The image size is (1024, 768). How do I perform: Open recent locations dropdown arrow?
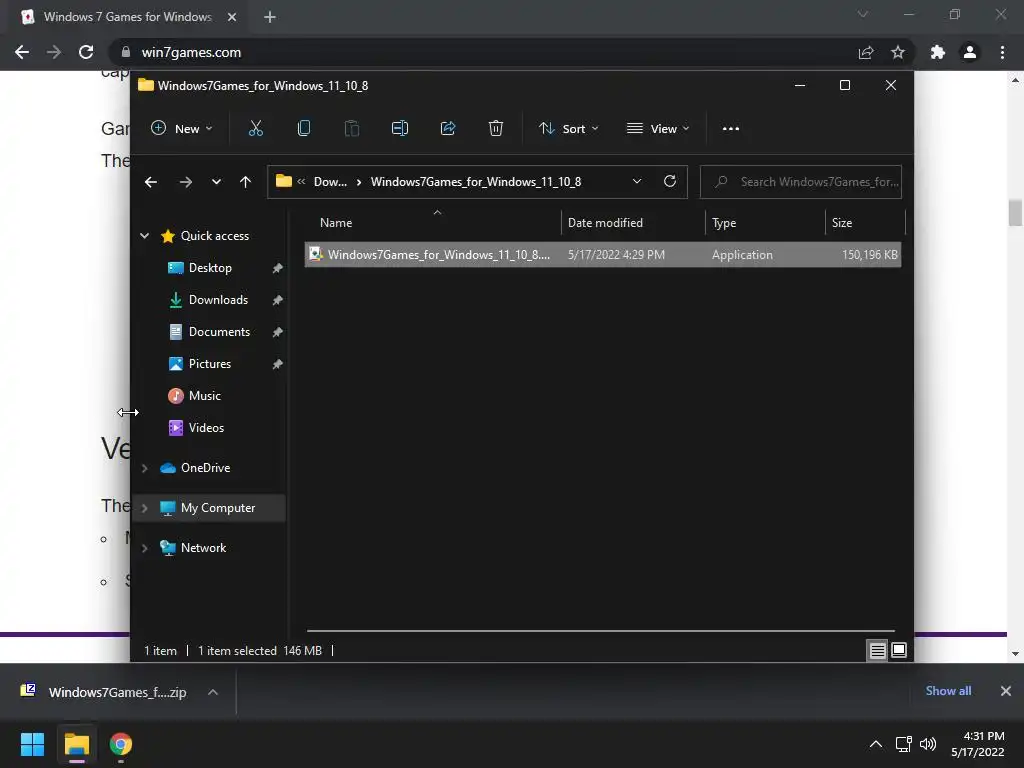click(x=216, y=182)
